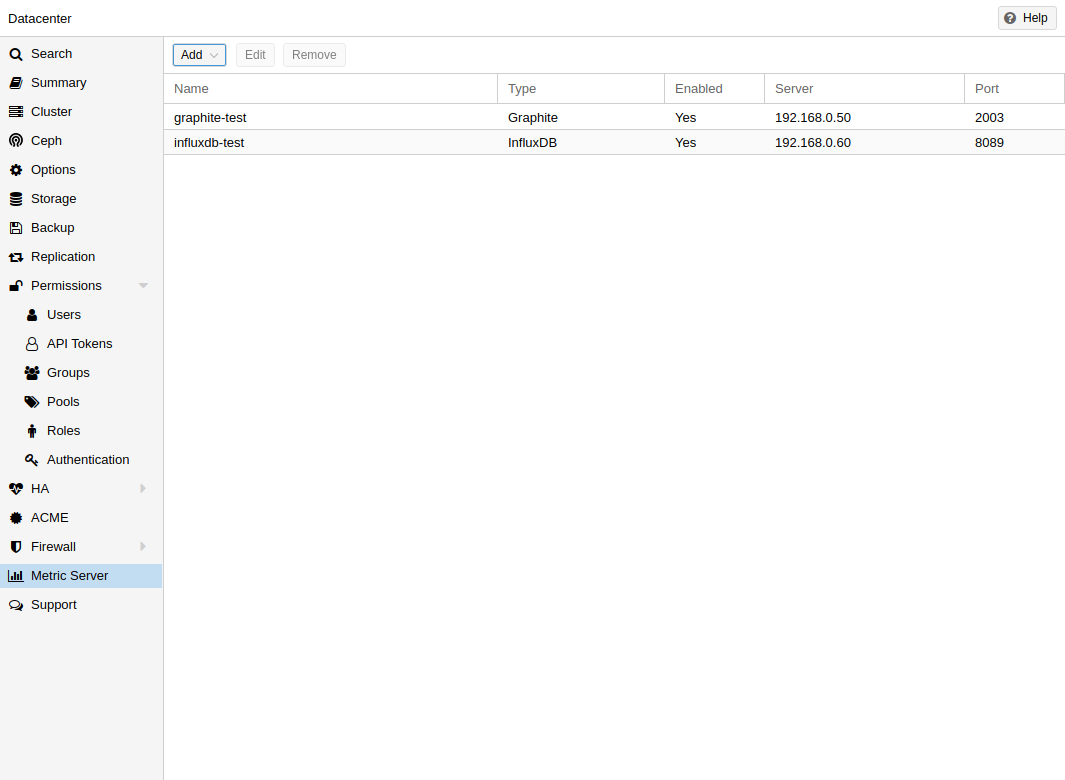Expand the Firewall submenu arrow
Image resolution: width=1065 pixels, height=780 pixels.
tap(143, 547)
